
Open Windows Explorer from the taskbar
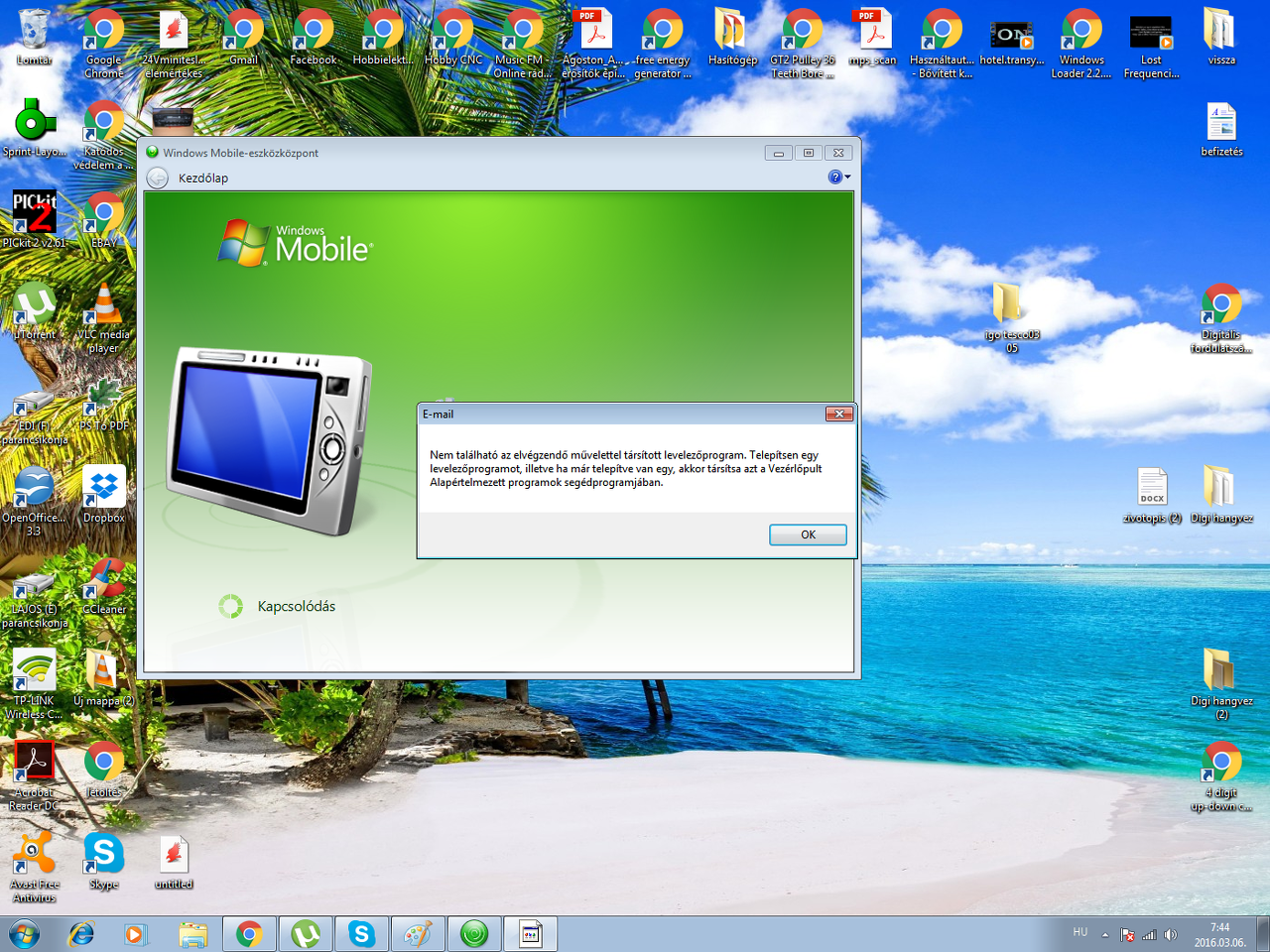(x=192, y=934)
